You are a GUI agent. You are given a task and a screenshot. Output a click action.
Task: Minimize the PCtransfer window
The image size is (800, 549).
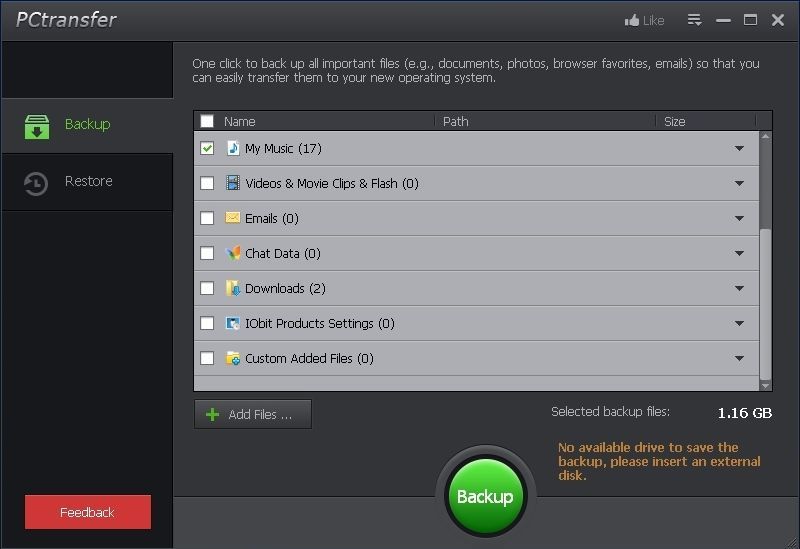tap(723, 20)
